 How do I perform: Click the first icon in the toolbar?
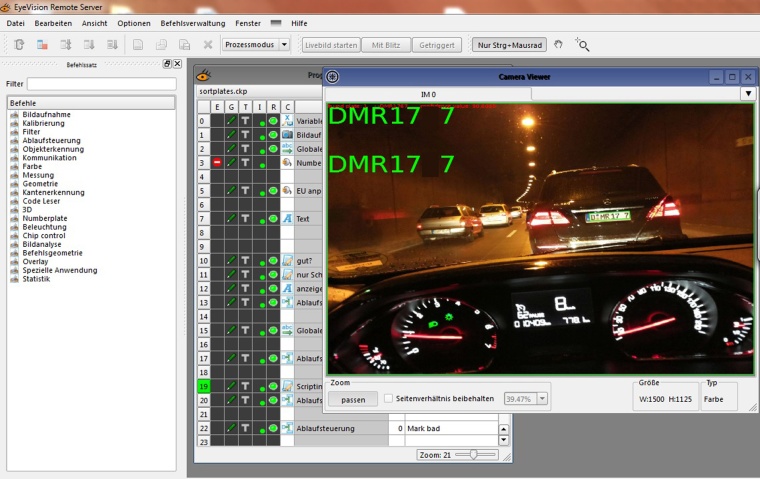click(x=19, y=45)
